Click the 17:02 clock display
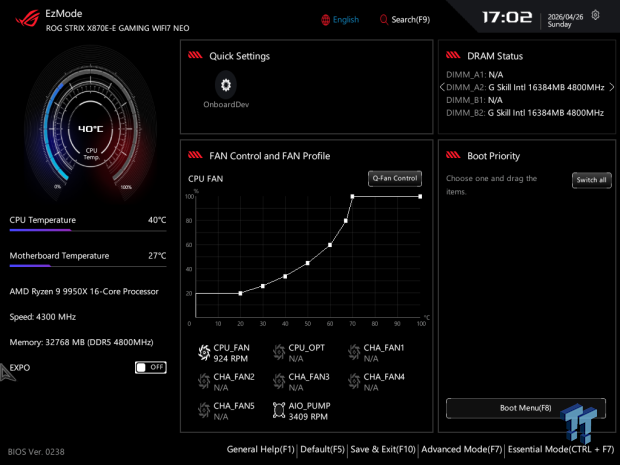Viewport: 620px width, 465px height. [507, 17]
